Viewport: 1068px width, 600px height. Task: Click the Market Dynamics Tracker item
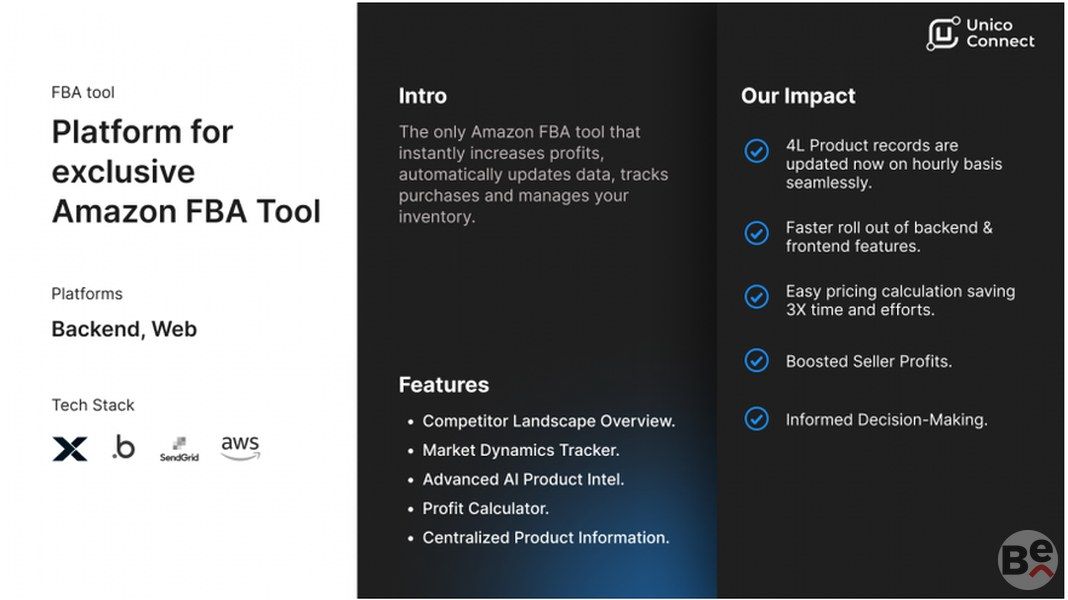pyautogui.click(x=520, y=450)
